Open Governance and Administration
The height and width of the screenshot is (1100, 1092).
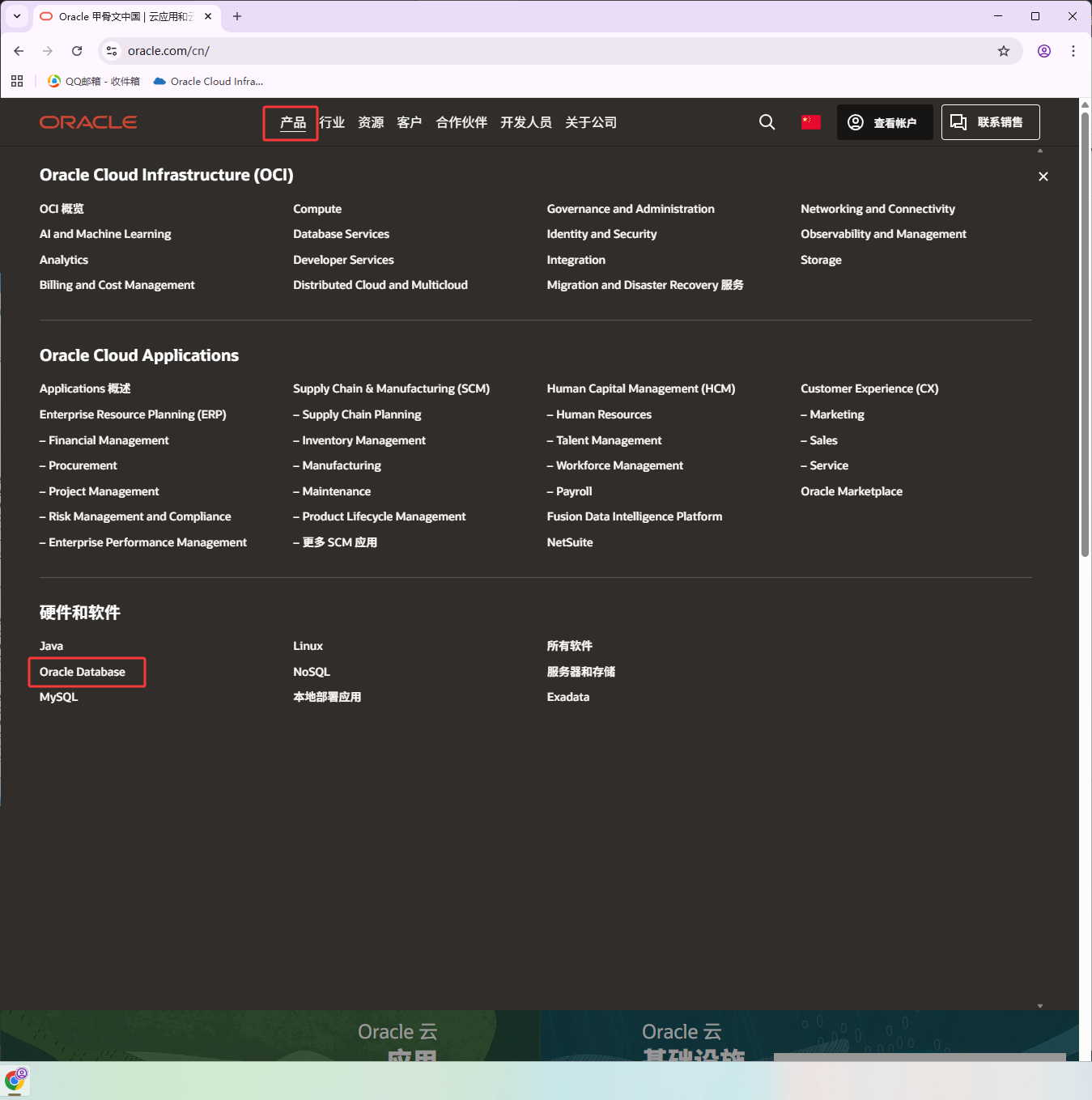click(631, 209)
